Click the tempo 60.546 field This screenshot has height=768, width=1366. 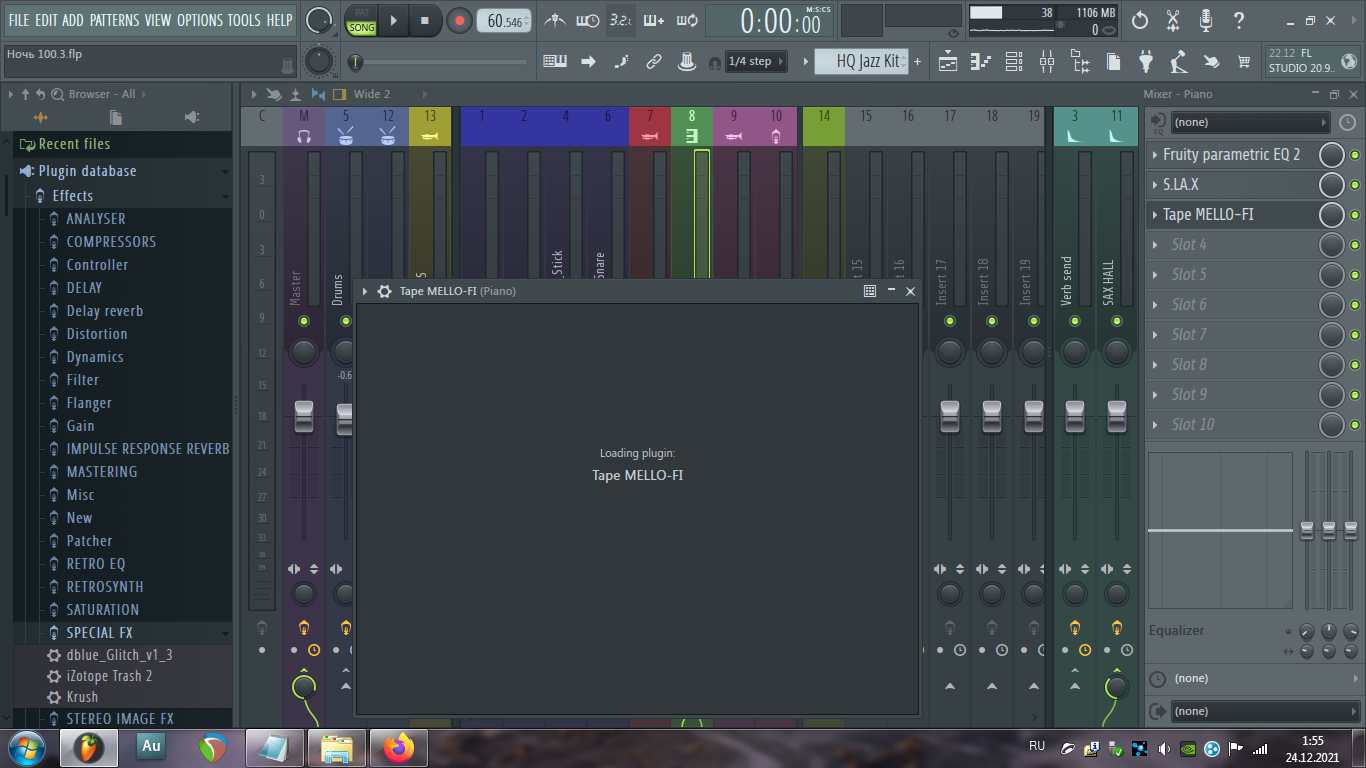pos(504,20)
